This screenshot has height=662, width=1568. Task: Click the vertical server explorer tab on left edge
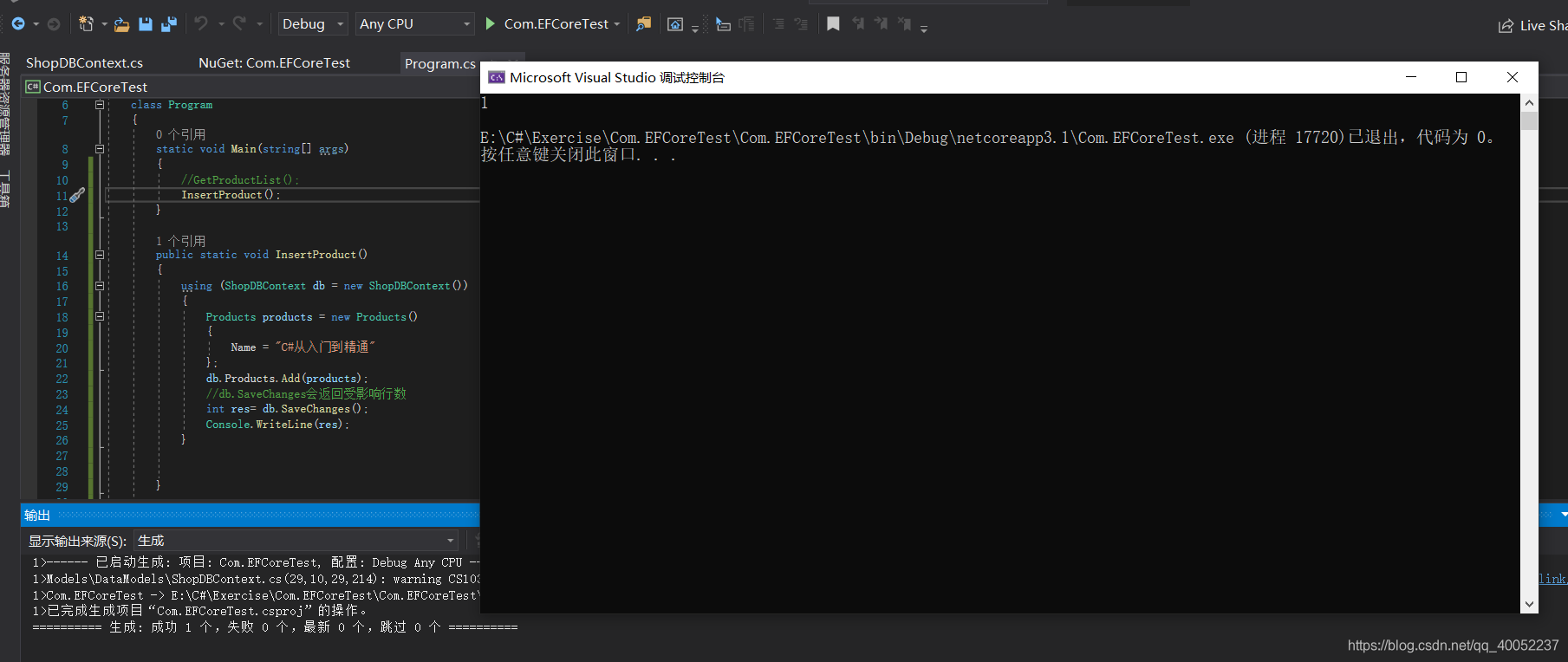coord(5,104)
